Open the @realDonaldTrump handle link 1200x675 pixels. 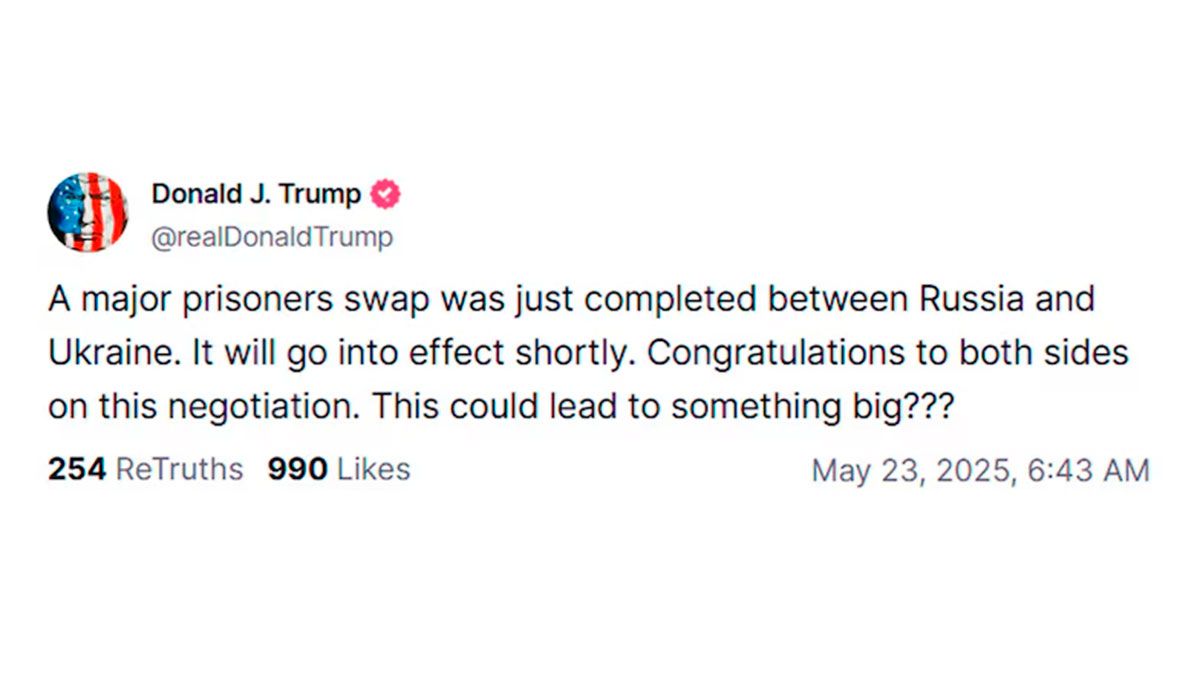(272, 238)
